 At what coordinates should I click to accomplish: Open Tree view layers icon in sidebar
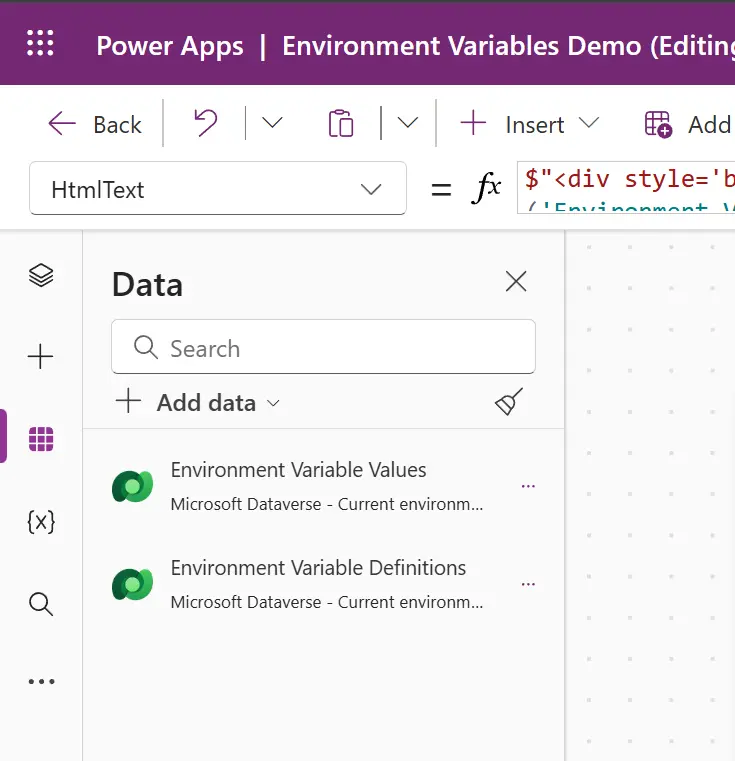[x=41, y=275]
